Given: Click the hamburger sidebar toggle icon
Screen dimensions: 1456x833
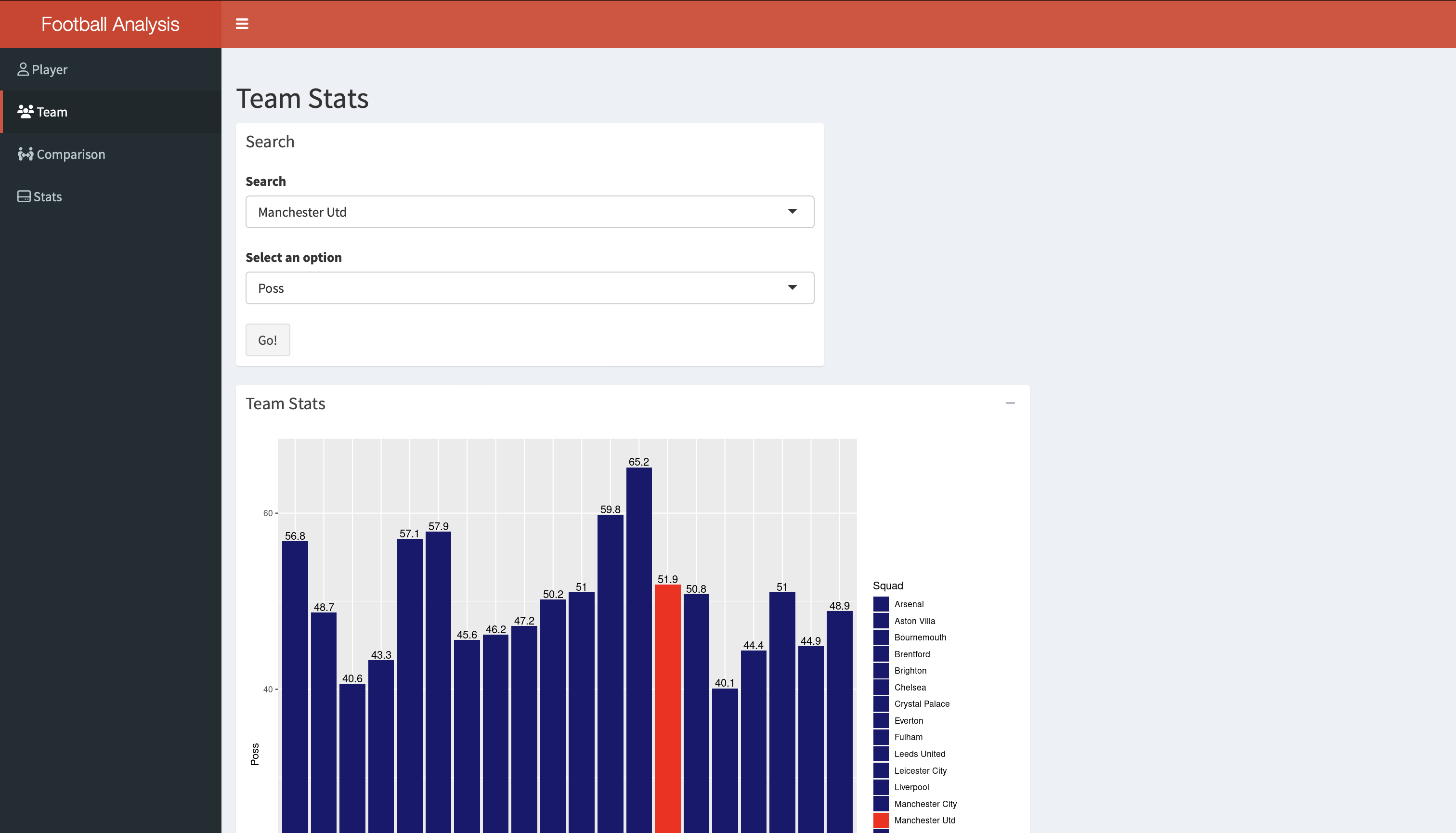Looking at the screenshot, I should 242,24.
